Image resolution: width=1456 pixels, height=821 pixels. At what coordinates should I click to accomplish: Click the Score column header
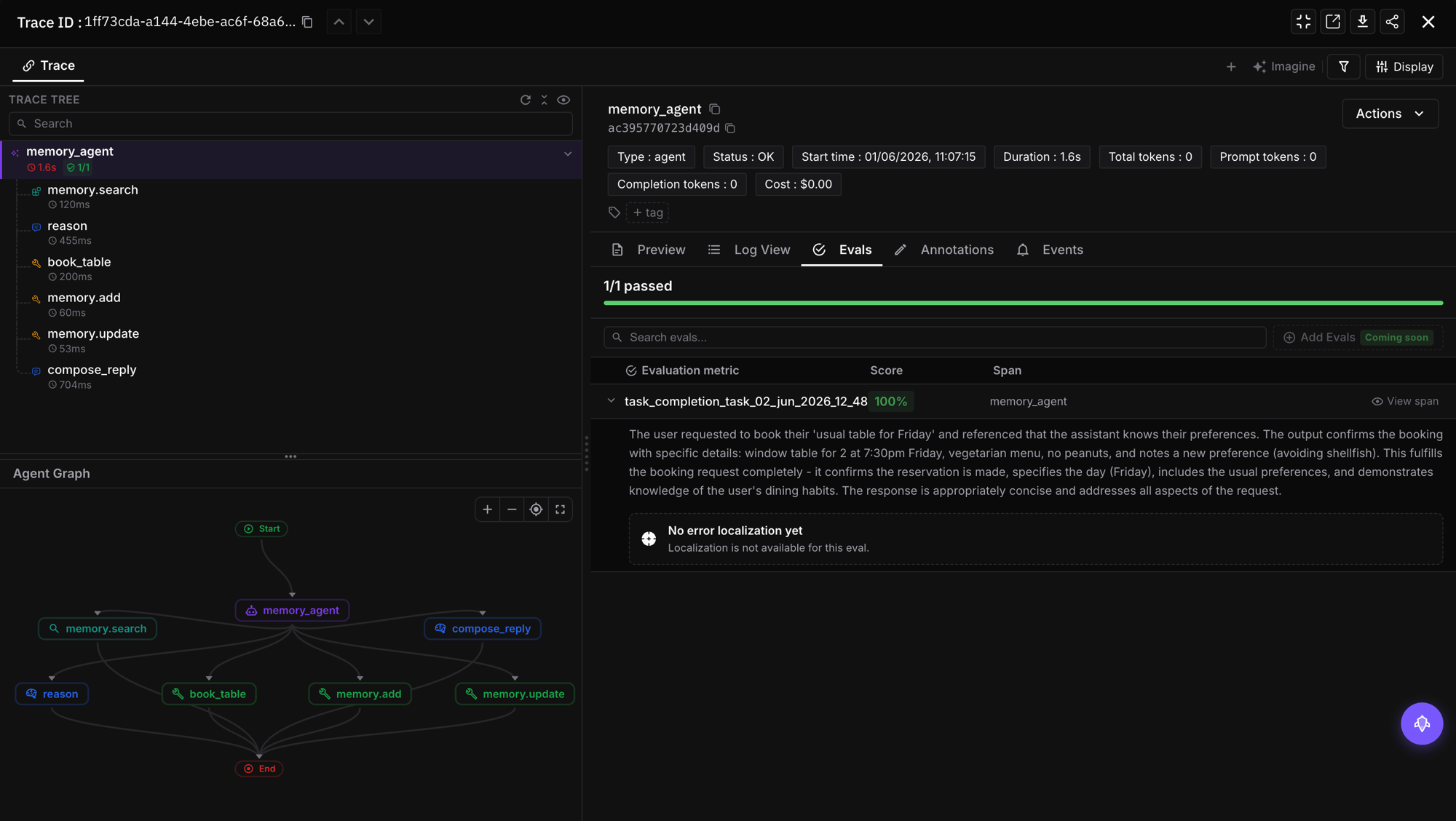886,370
